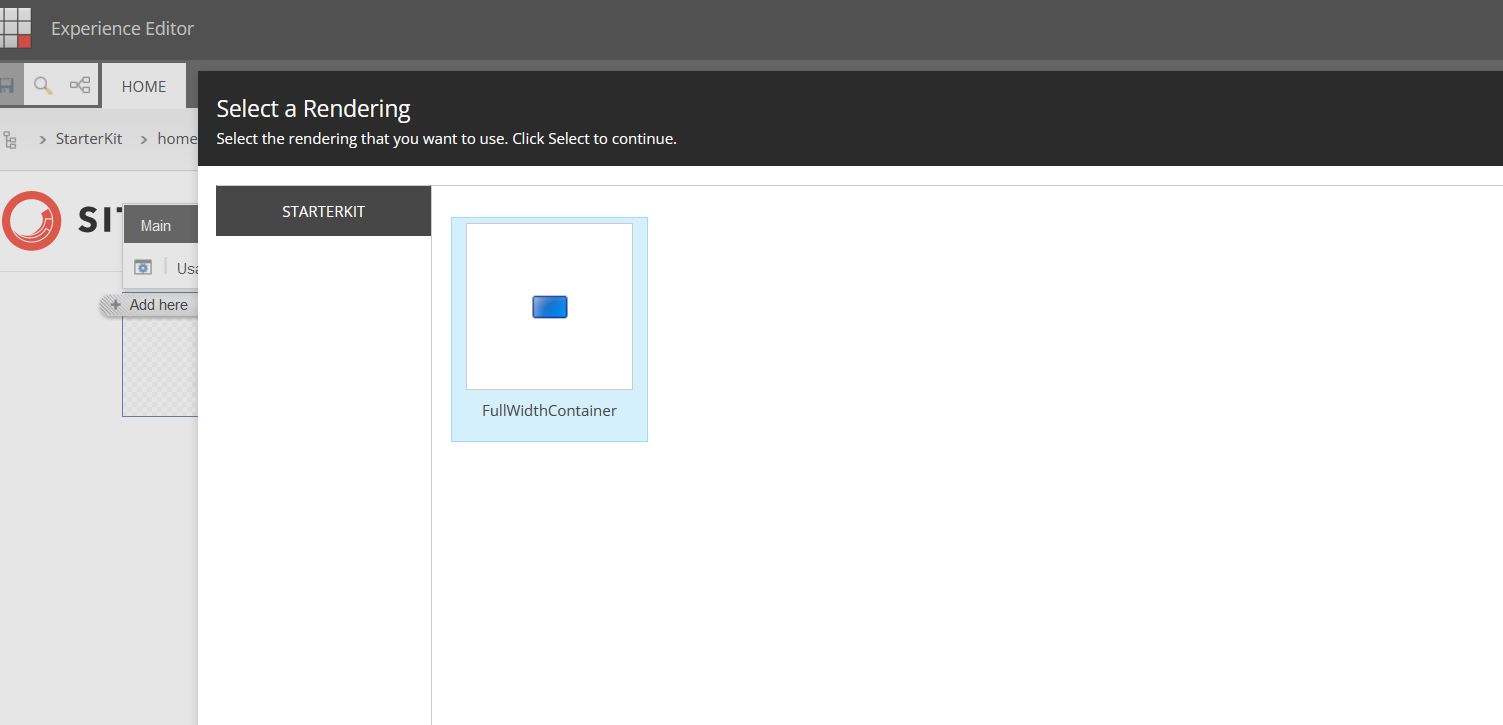The height and width of the screenshot is (725, 1503).
Task: Click the Experience Editor title
Action: [x=122, y=29]
